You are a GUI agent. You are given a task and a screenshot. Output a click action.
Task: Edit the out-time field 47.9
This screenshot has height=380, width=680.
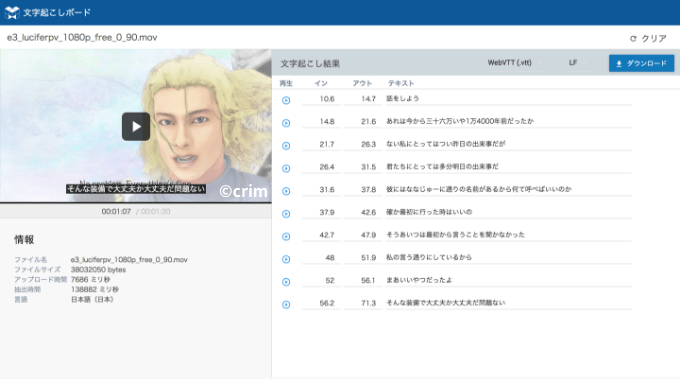pyautogui.click(x=363, y=235)
